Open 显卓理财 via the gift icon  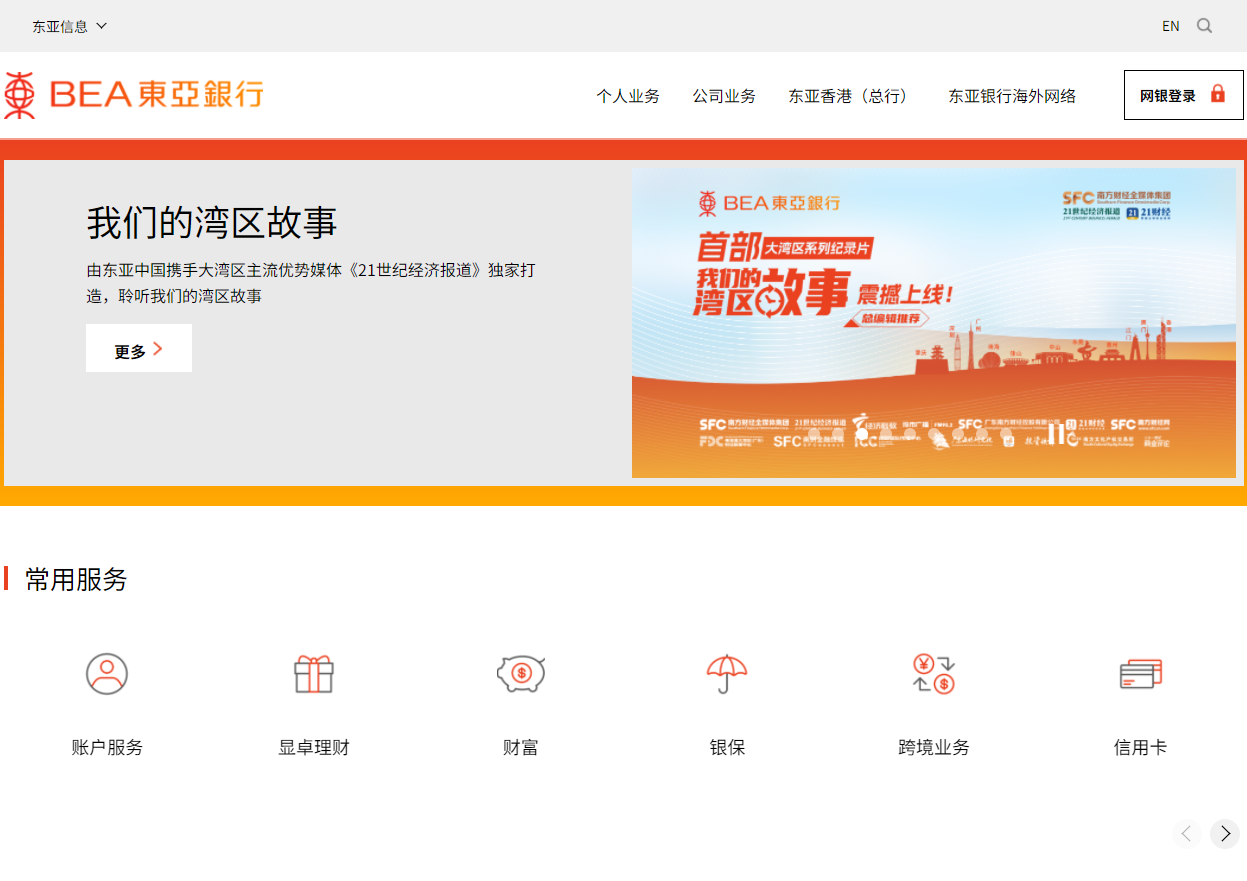pyautogui.click(x=313, y=674)
